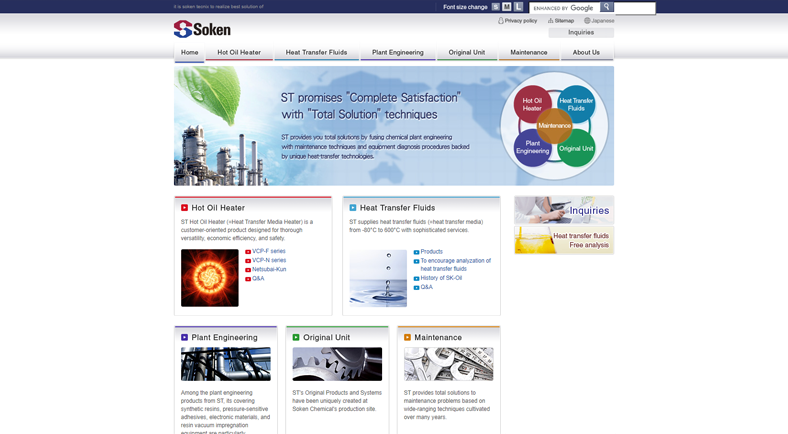Click the glowing burner thumbnail image
This screenshot has height=434, width=788.
(x=210, y=278)
